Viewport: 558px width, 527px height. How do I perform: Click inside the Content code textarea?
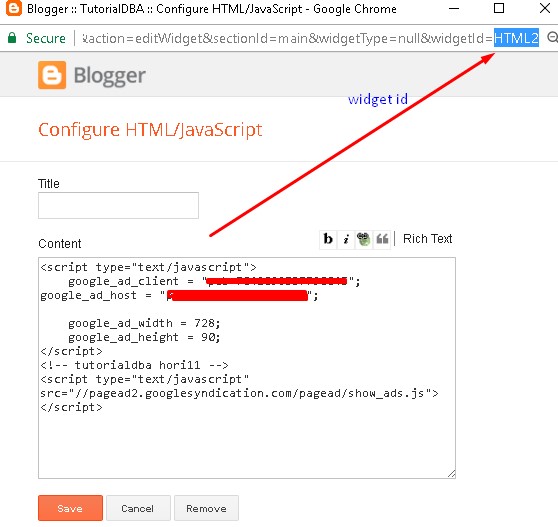[247, 368]
